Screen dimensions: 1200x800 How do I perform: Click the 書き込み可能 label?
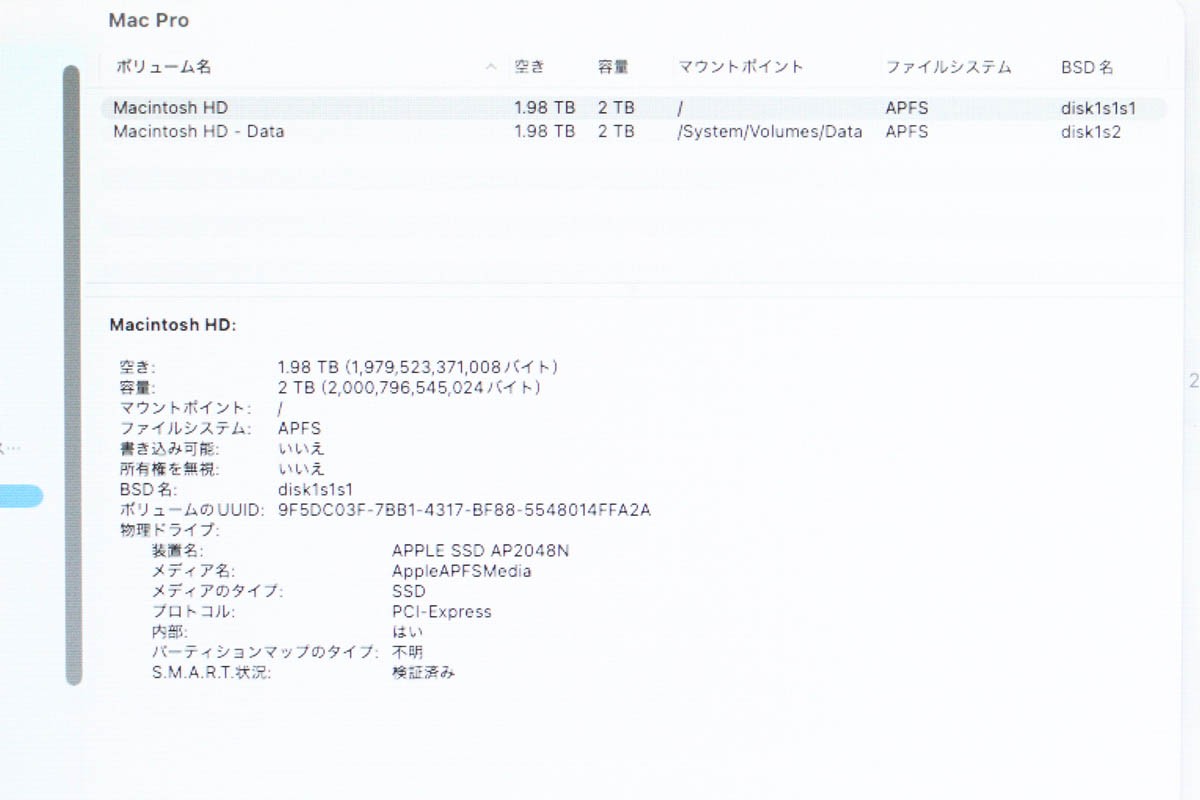click(x=168, y=448)
